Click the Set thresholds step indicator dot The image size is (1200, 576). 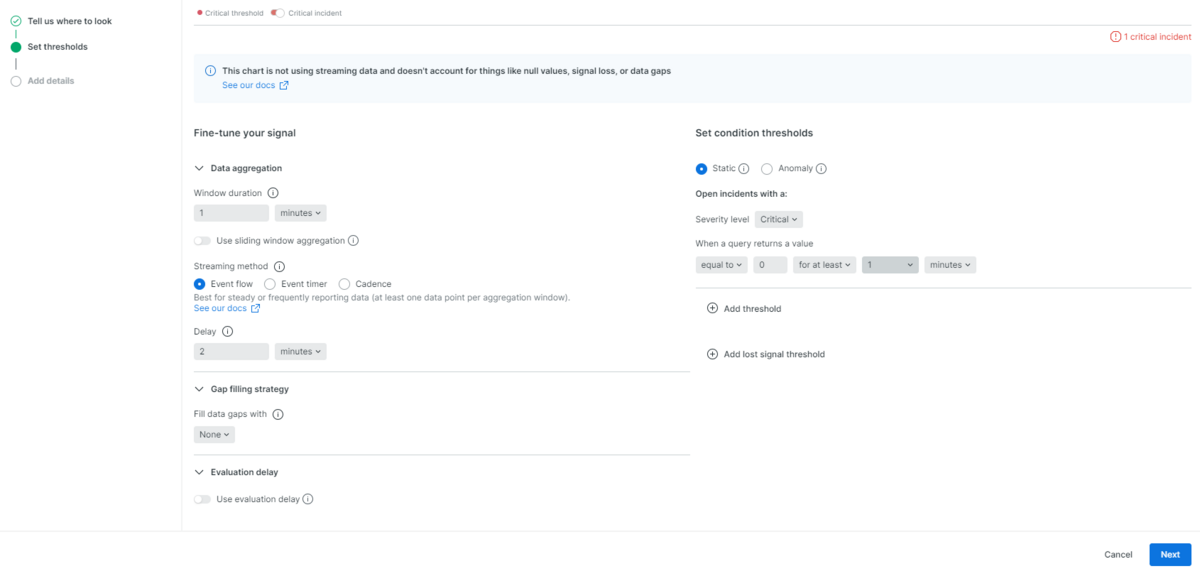click(16, 47)
